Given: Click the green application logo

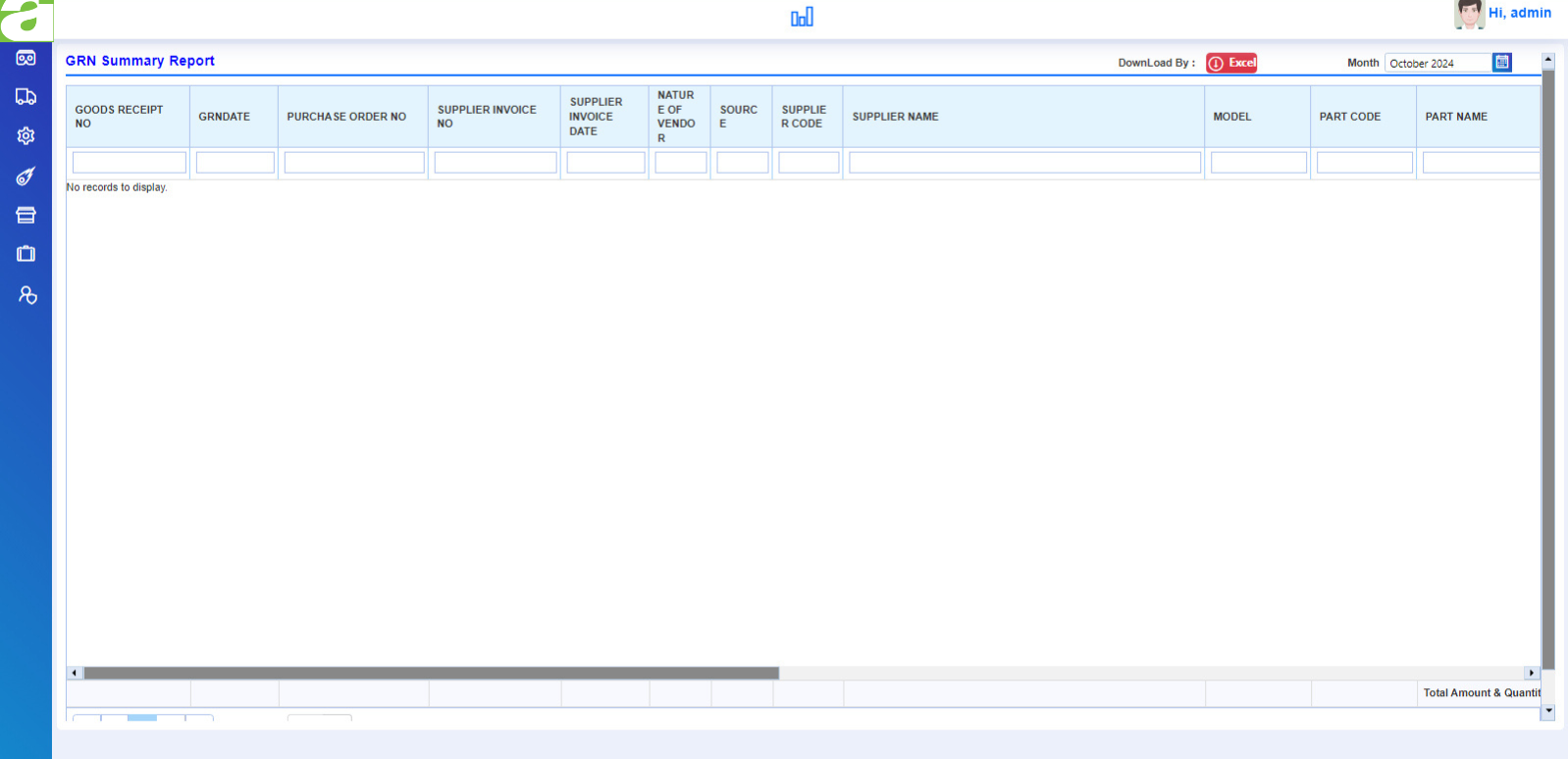Looking at the screenshot, I should 26,20.
